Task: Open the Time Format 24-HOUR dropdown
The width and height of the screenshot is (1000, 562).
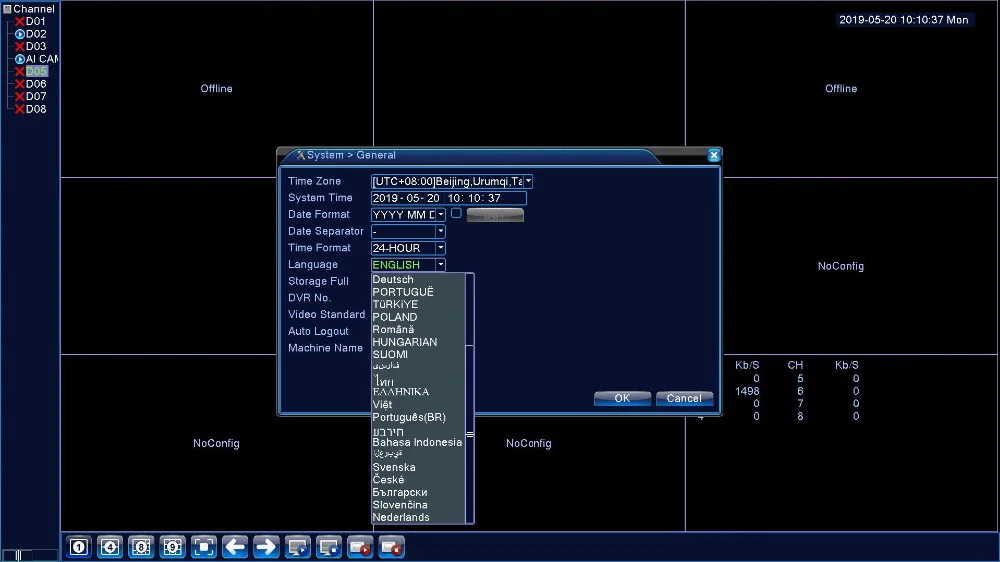Action: coord(408,248)
